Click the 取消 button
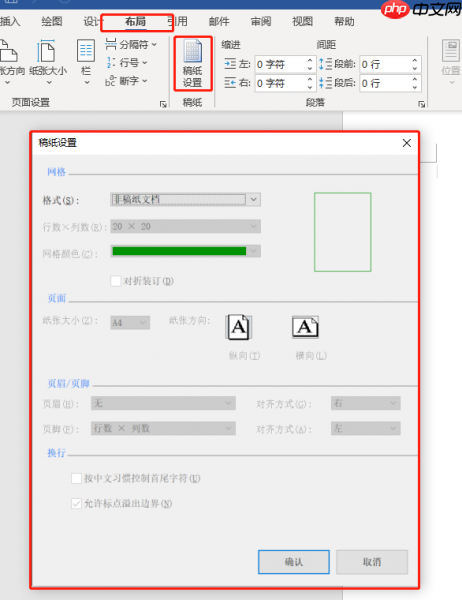 [x=372, y=562]
